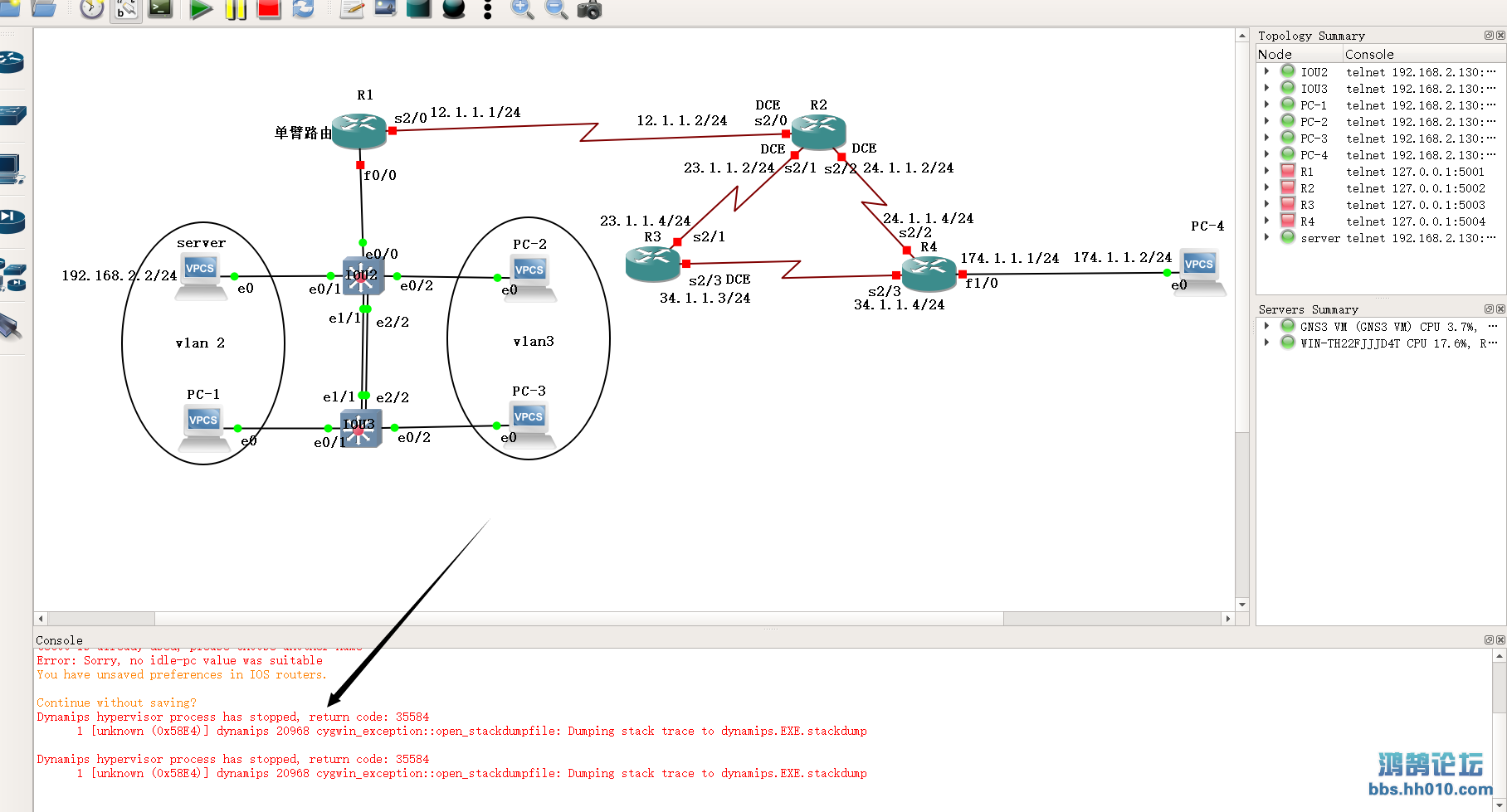Open a project with the folder icon
The width and height of the screenshot is (1507, 812).
43,8
